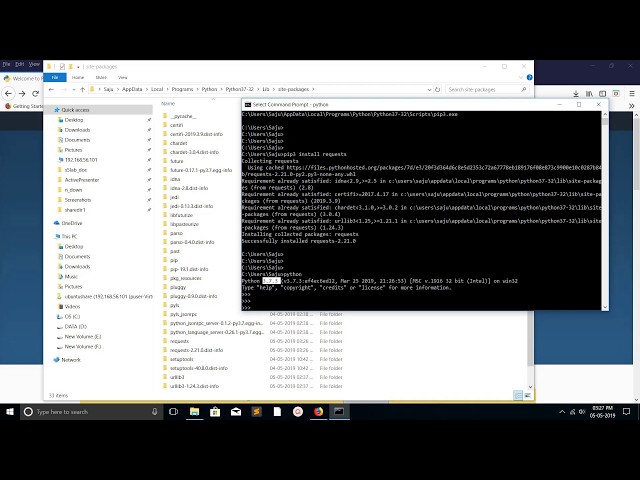Click the taskbar clock and date
The width and height of the screenshot is (640, 480).
602,412
